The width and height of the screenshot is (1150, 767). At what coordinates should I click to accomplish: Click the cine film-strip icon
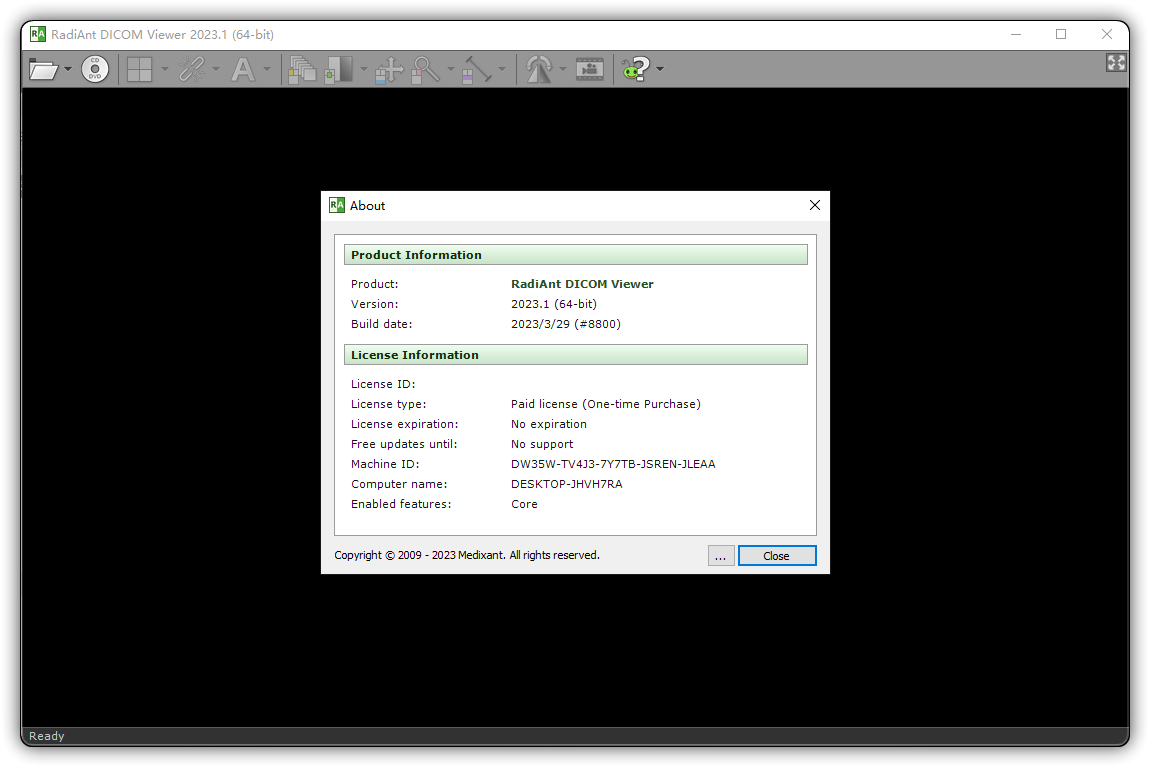[590, 70]
